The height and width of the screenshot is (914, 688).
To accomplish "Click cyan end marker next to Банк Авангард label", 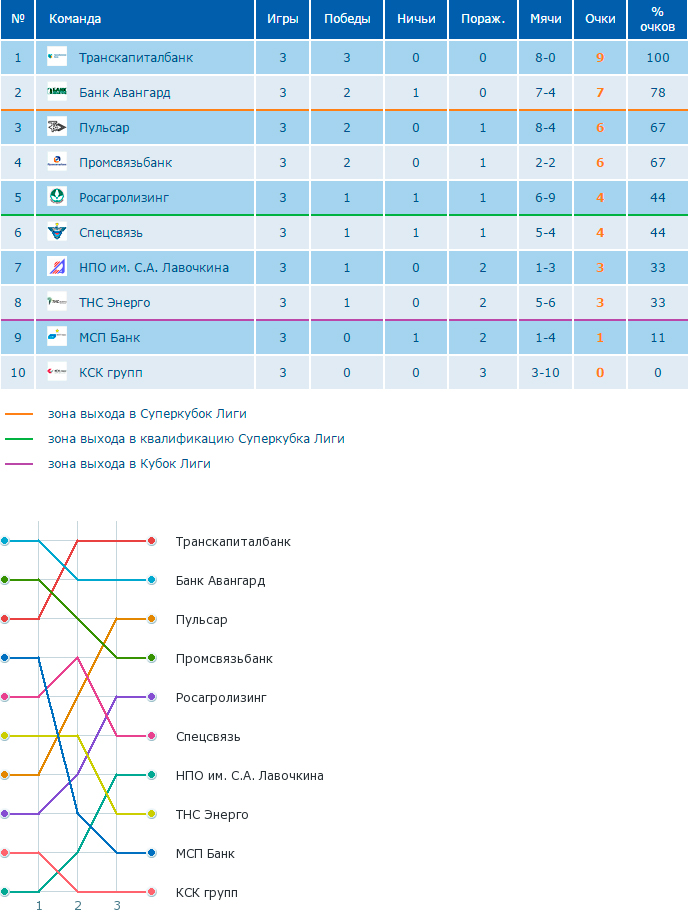I will tap(152, 580).
